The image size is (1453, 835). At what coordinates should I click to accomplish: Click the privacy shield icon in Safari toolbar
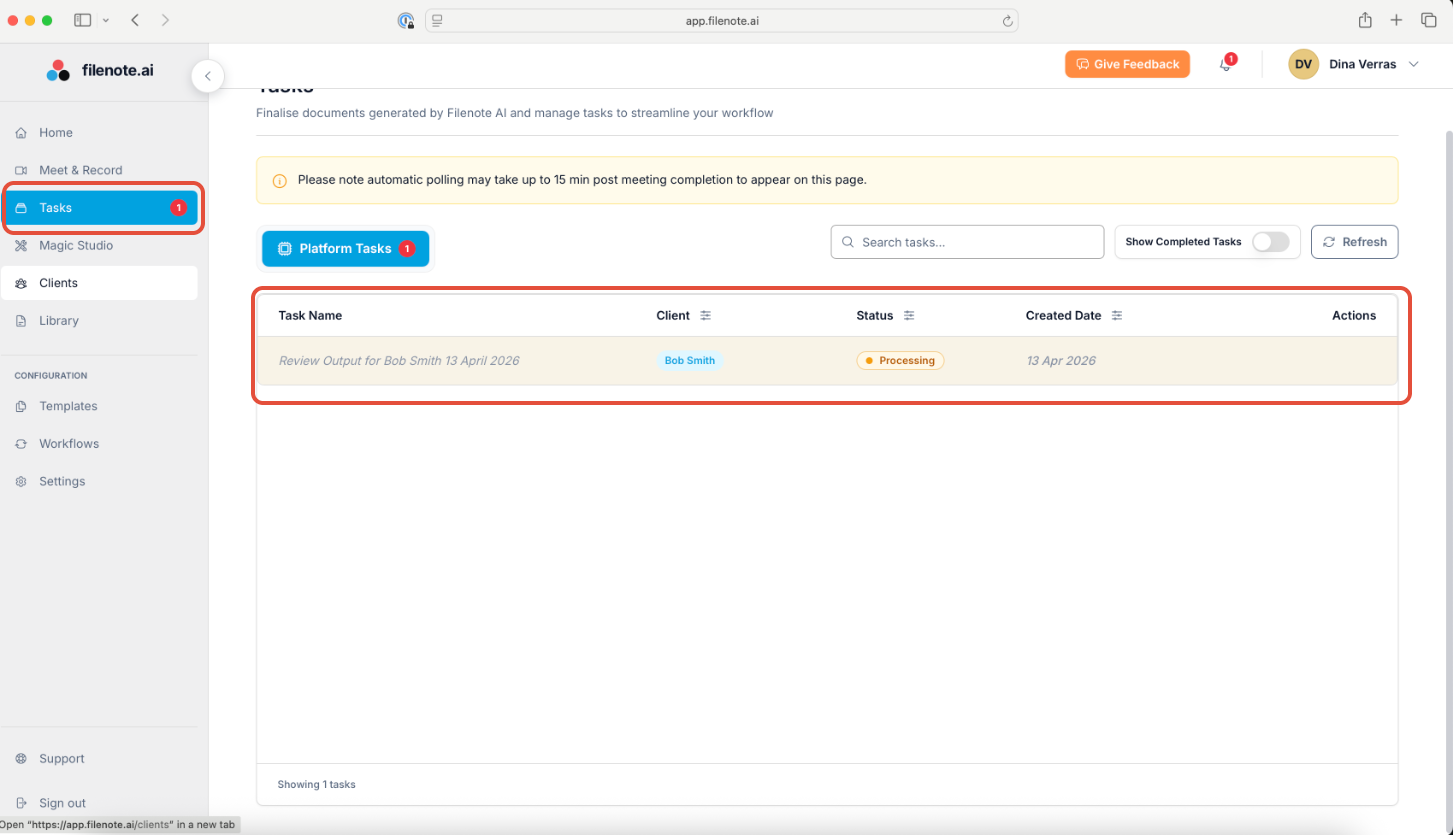tap(405, 20)
